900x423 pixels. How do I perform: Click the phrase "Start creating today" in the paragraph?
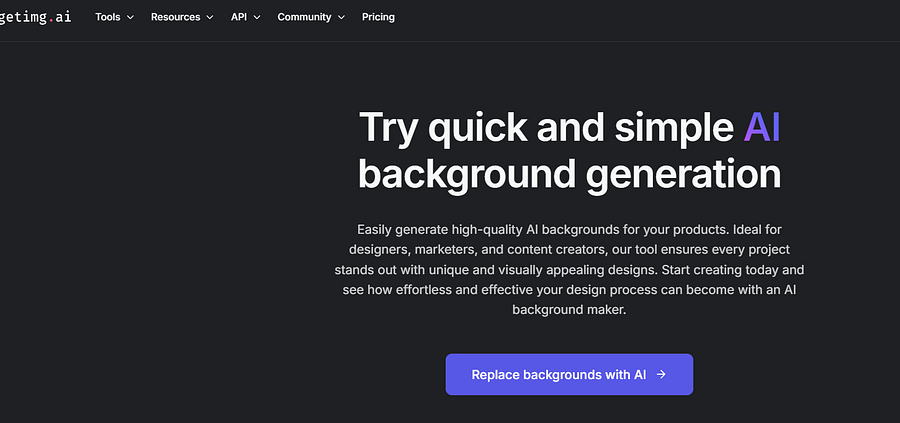click(x=718, y=270)
